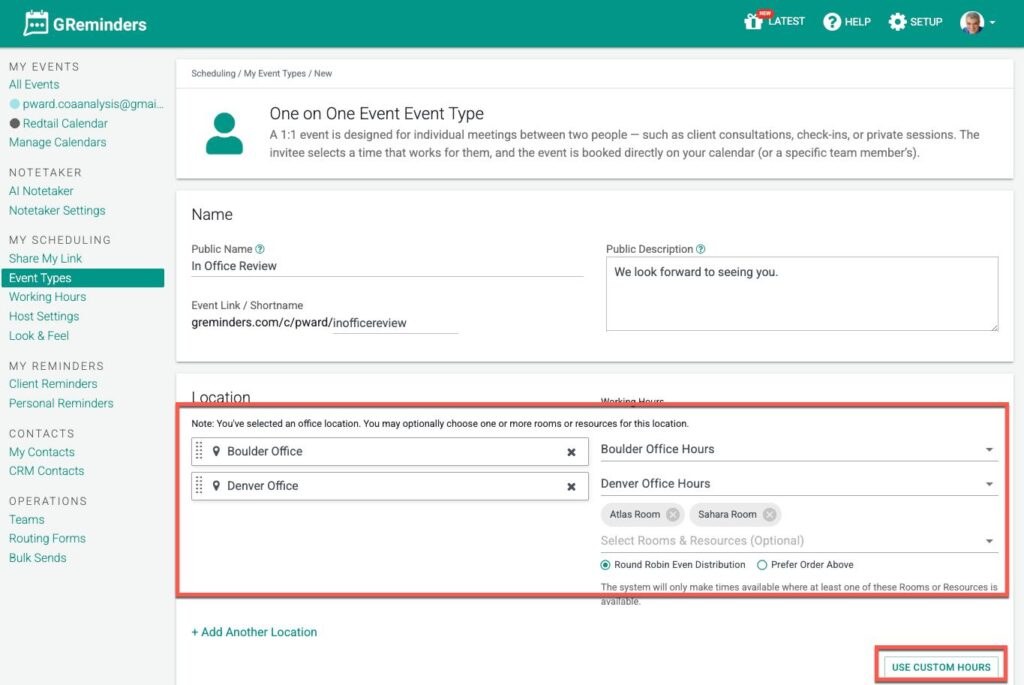The image size is (1024, 685).
Task: Click the Help question mark icon
Action: click(832, 22)
